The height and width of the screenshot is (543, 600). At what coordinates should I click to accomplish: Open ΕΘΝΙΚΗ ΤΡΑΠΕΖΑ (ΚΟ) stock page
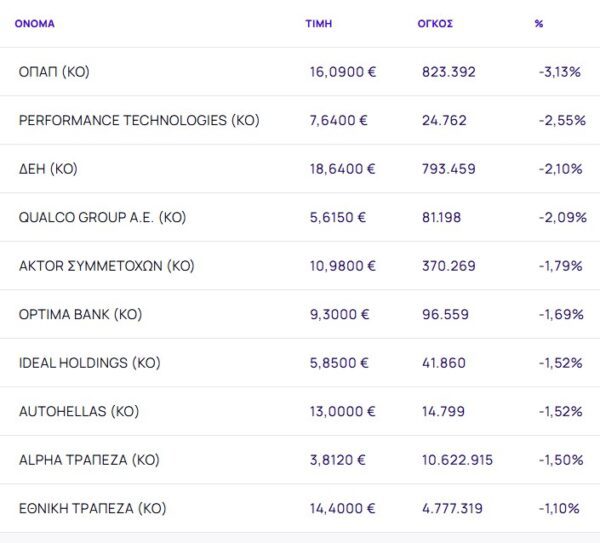(92, 508)
